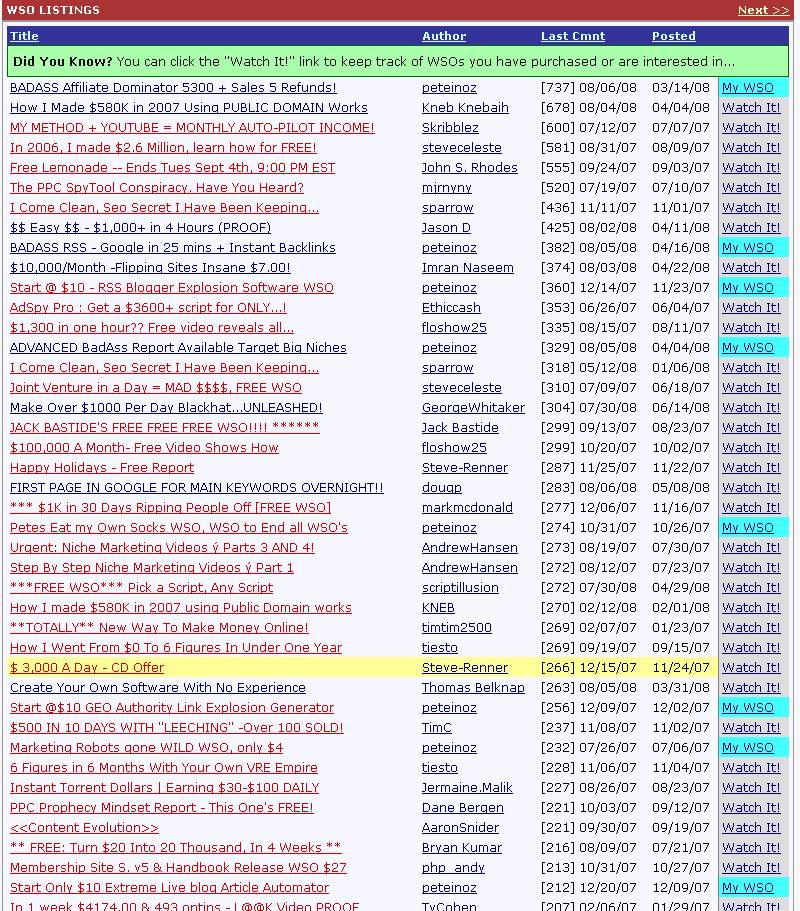
Task: View author profile of Kneb Knebaih
Action: coord(465,107)
